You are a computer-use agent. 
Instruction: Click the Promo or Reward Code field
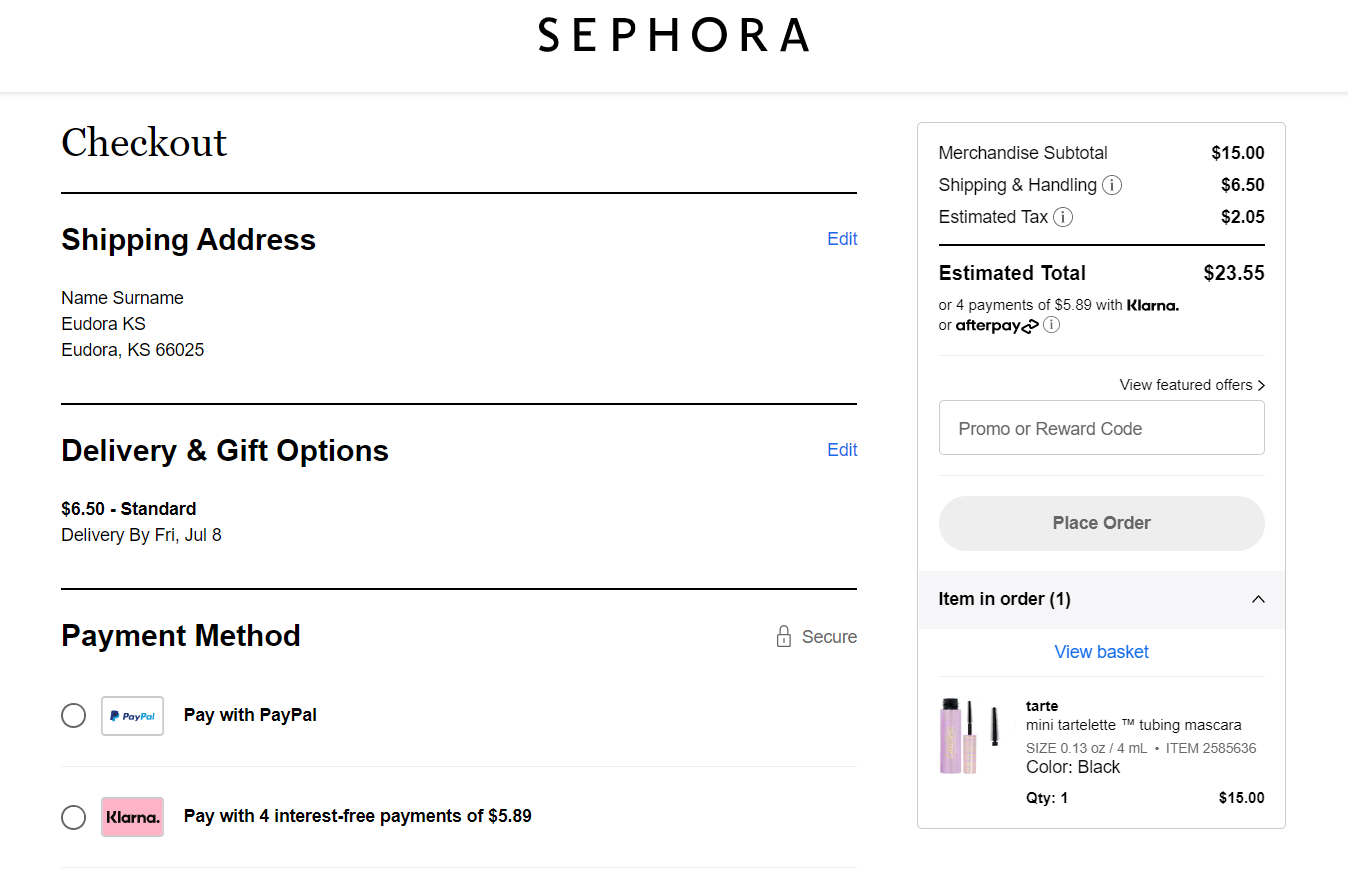[1101, 427]
